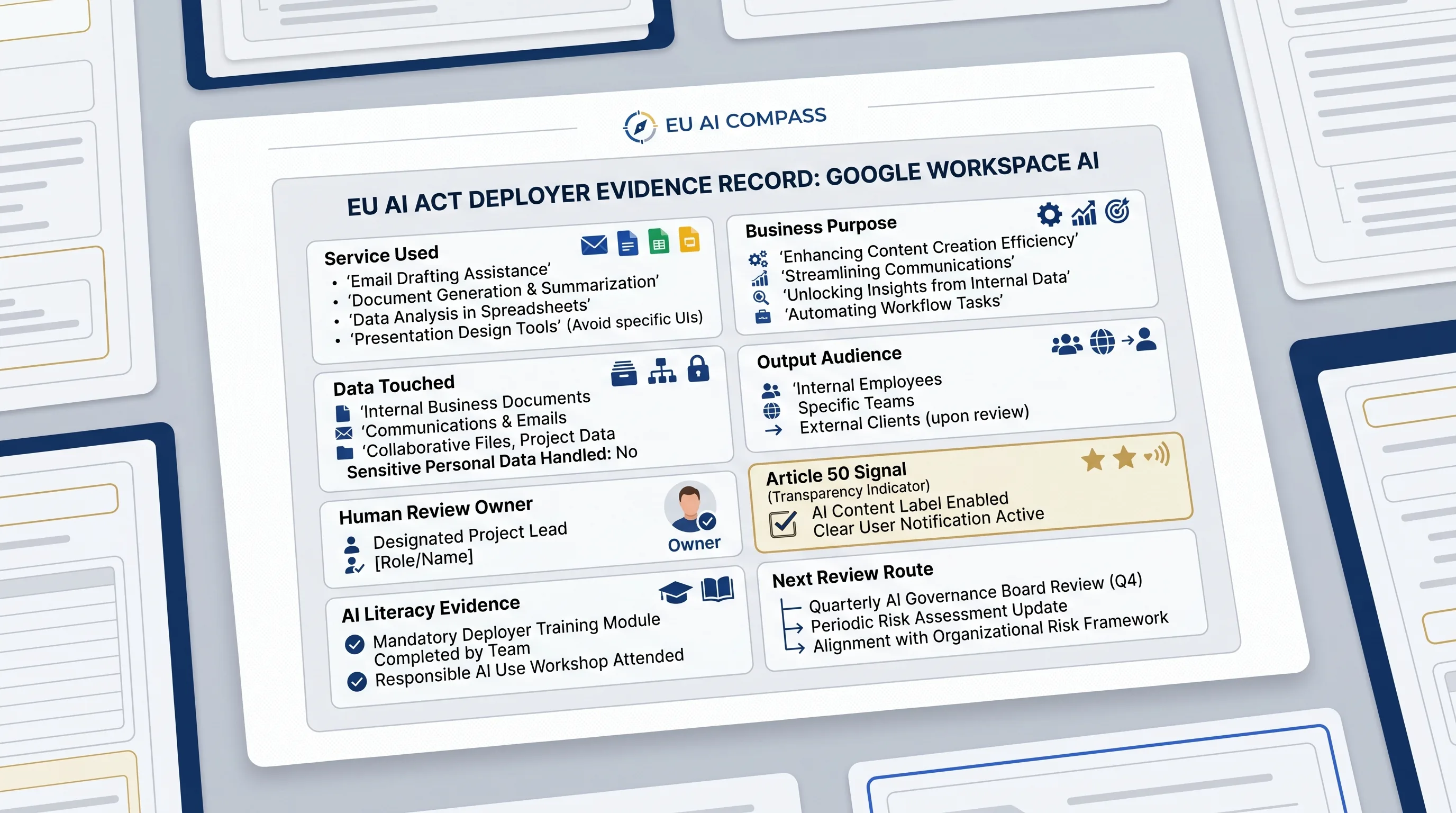Click the arrow icon beside External Clients

773,431
